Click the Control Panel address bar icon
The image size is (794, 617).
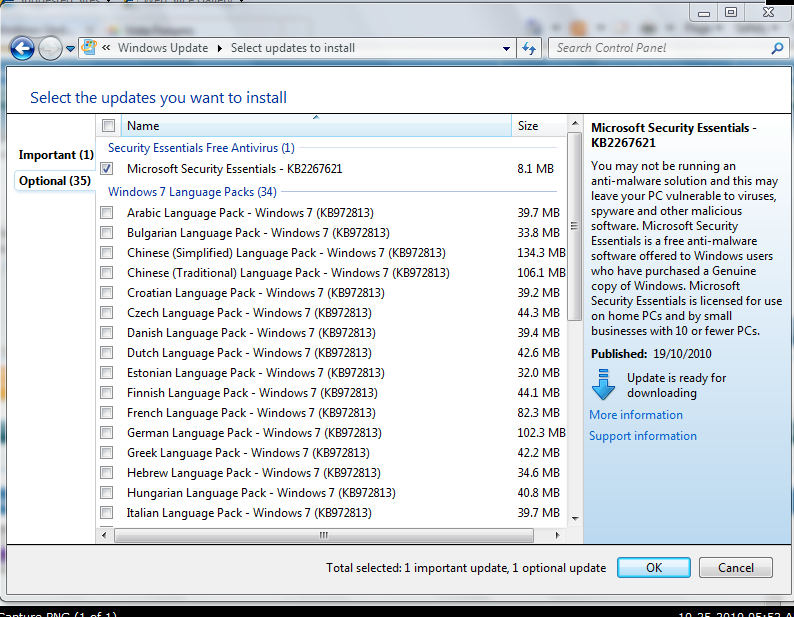coord(89,48)
